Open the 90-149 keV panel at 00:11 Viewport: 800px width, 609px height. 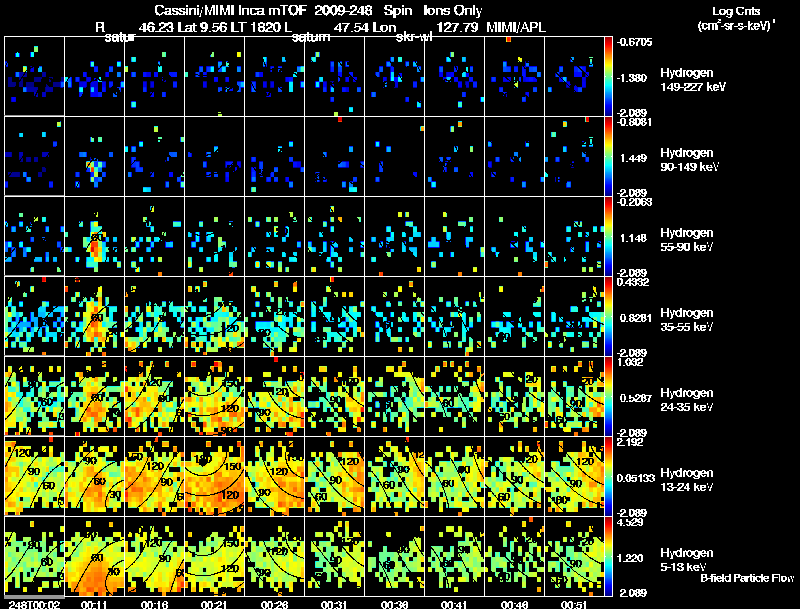[94, 156]
